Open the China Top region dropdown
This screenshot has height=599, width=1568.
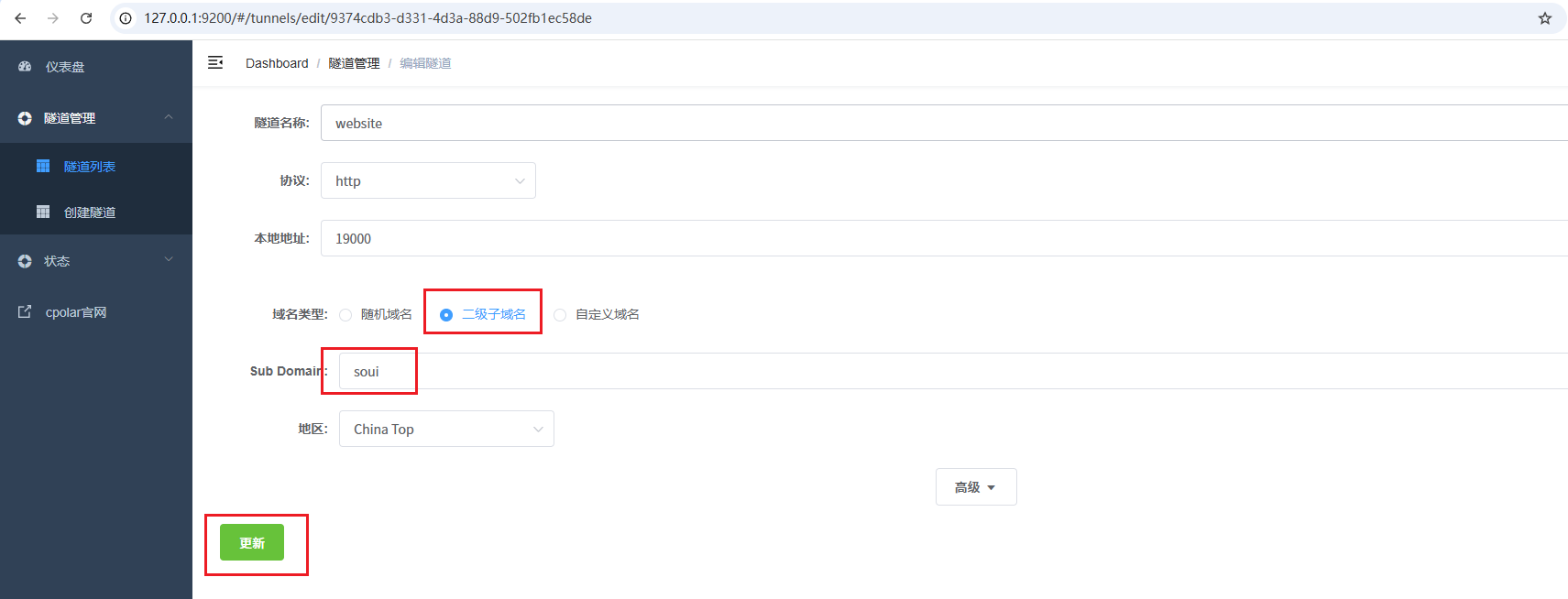pos(446,430)
